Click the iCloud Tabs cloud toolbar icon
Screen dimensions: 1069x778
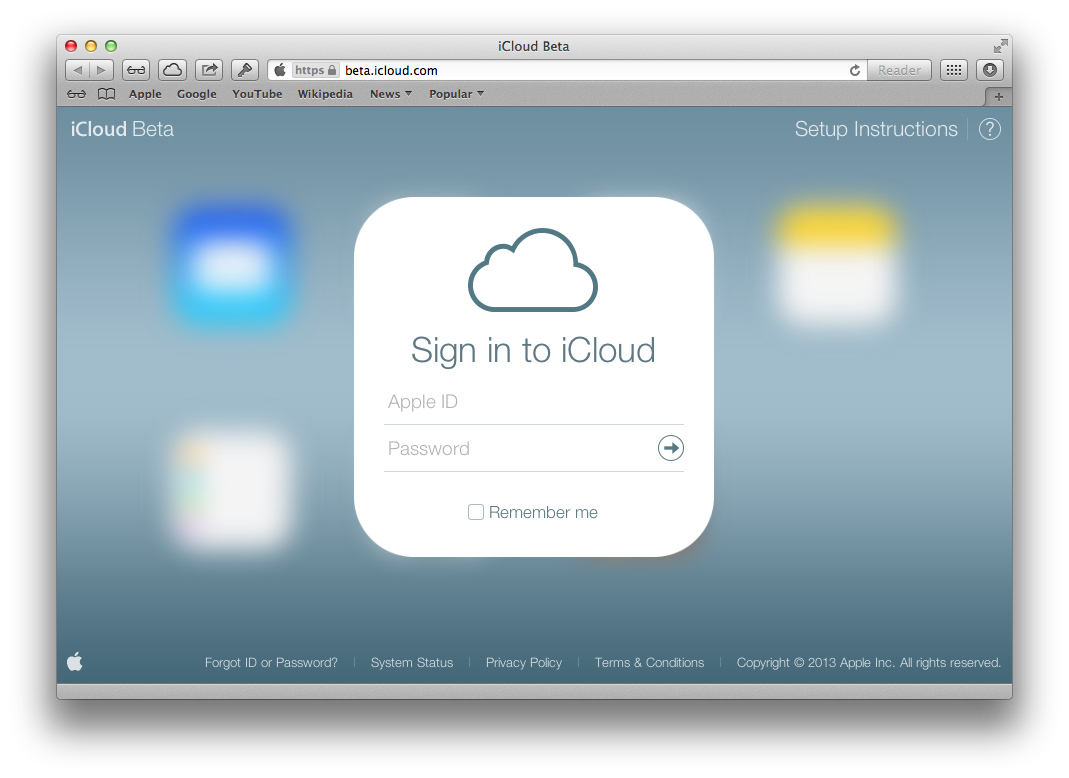coord(173,70)
